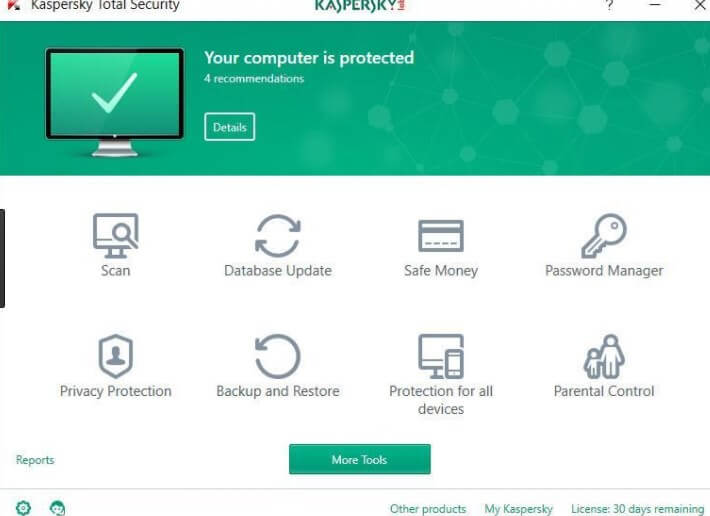Open Parental Control family icon
Viewport: 710px width, 516px height.
pos(604,356)
